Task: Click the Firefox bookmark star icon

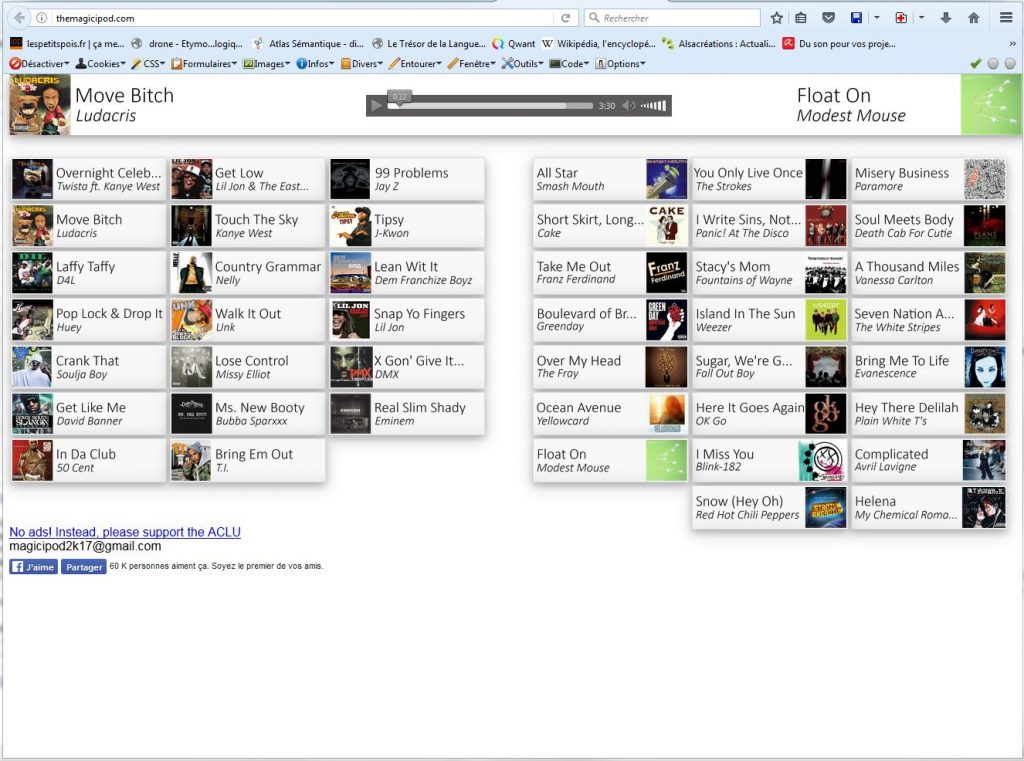Action: point(777,18)
